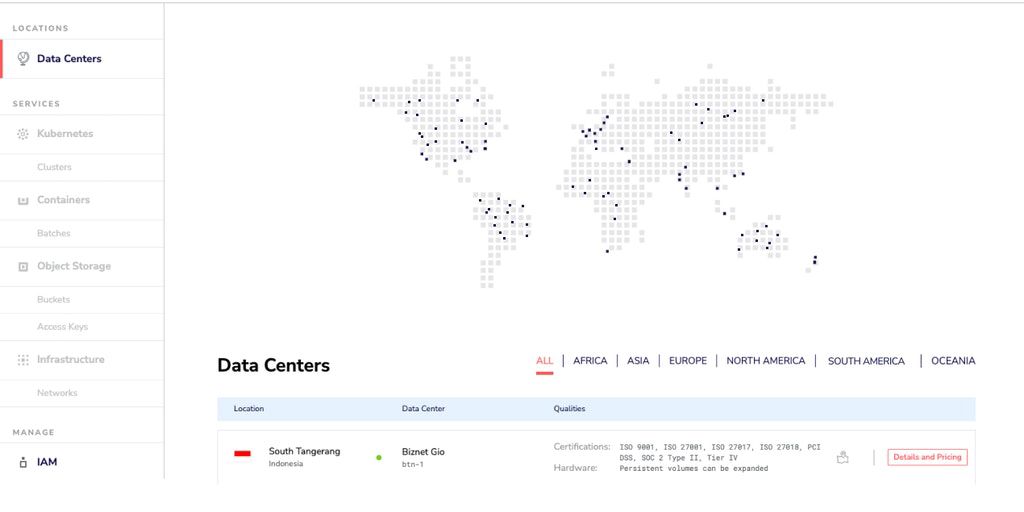This screenshot has height=512, width=1024.
Task: Click the IAM icon in sidebar
Action: (x=23, y=462)
